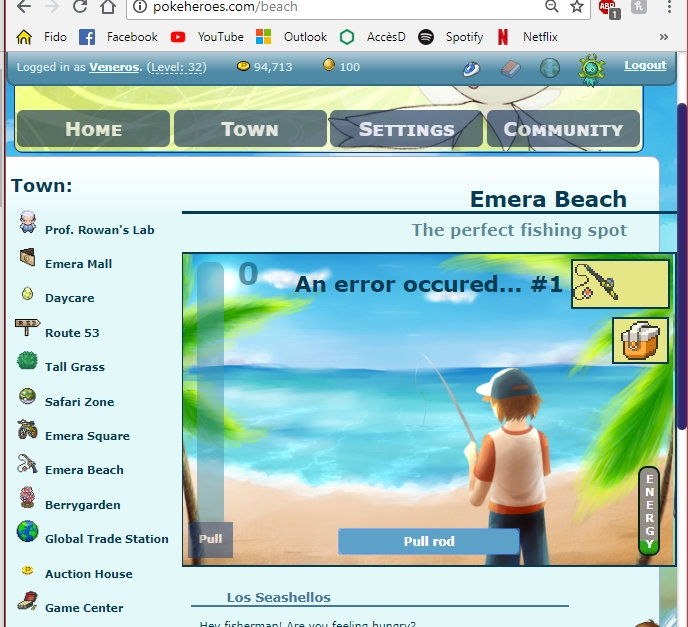Visit Emera Mall

[x=79, y=264]
